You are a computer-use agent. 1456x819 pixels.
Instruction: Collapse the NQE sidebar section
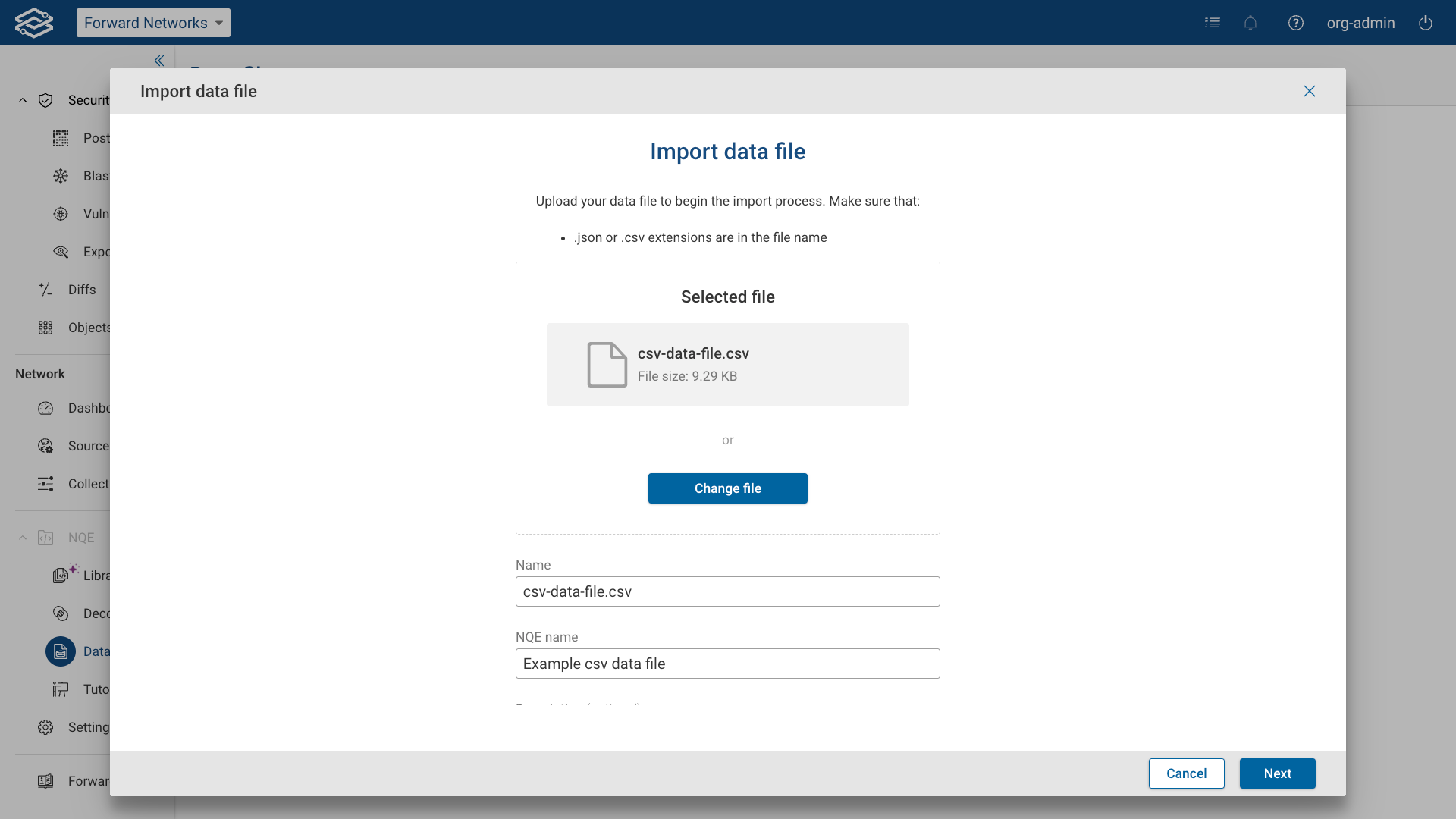(21, 537)
